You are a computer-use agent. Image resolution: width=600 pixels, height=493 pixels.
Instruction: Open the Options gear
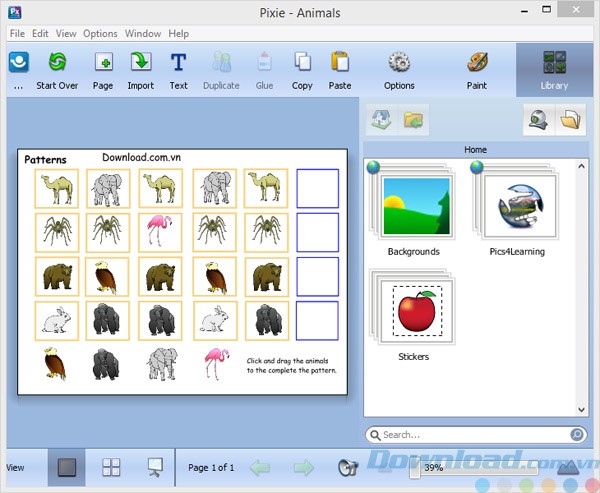(x=399, y=68)
